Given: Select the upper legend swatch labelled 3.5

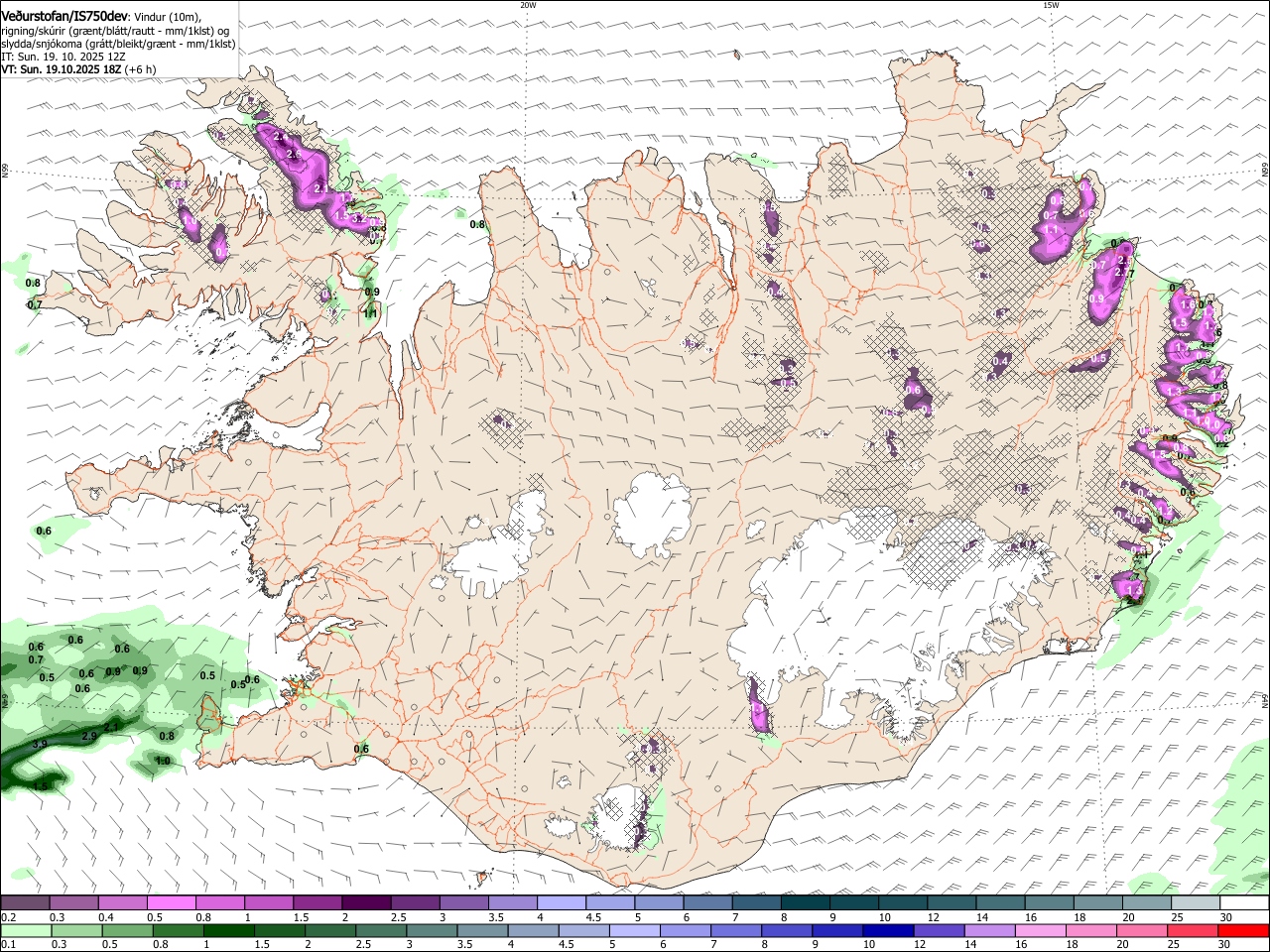Looking at the screenshot, I should (x=512, y=903).
